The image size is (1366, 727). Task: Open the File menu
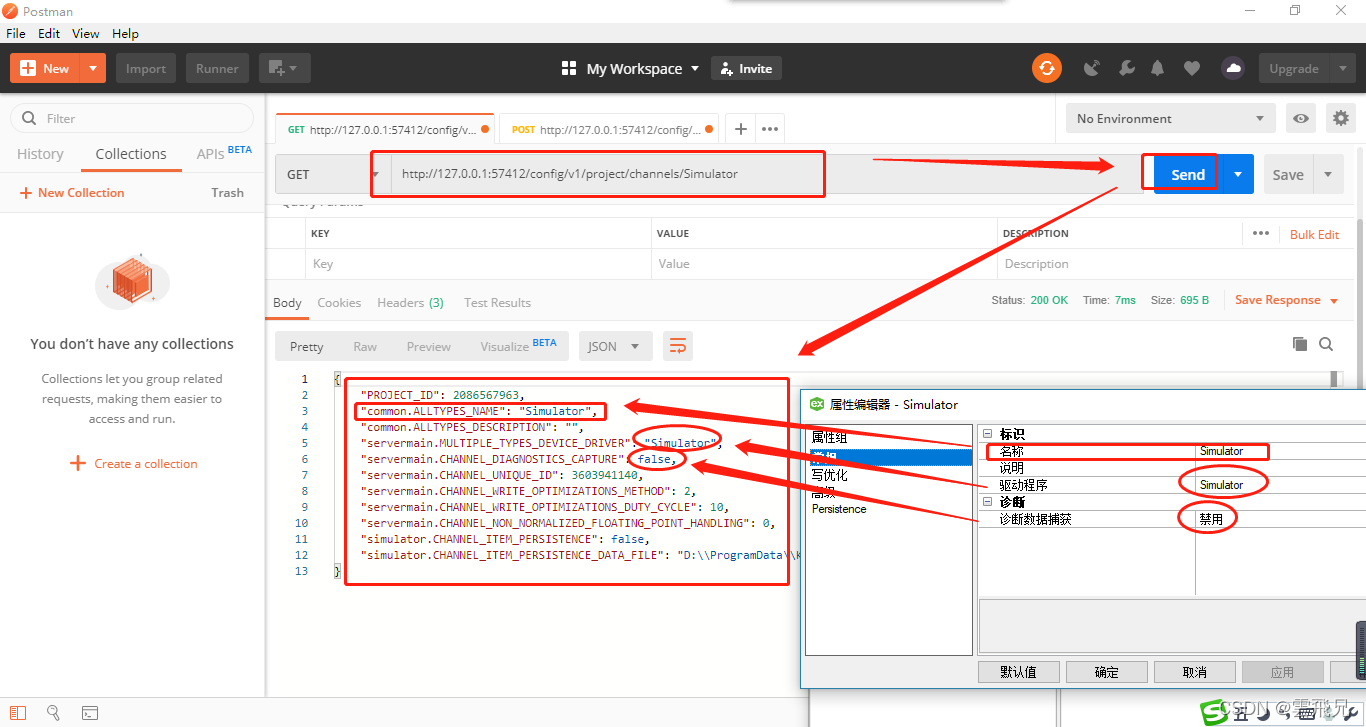[15, 33]
